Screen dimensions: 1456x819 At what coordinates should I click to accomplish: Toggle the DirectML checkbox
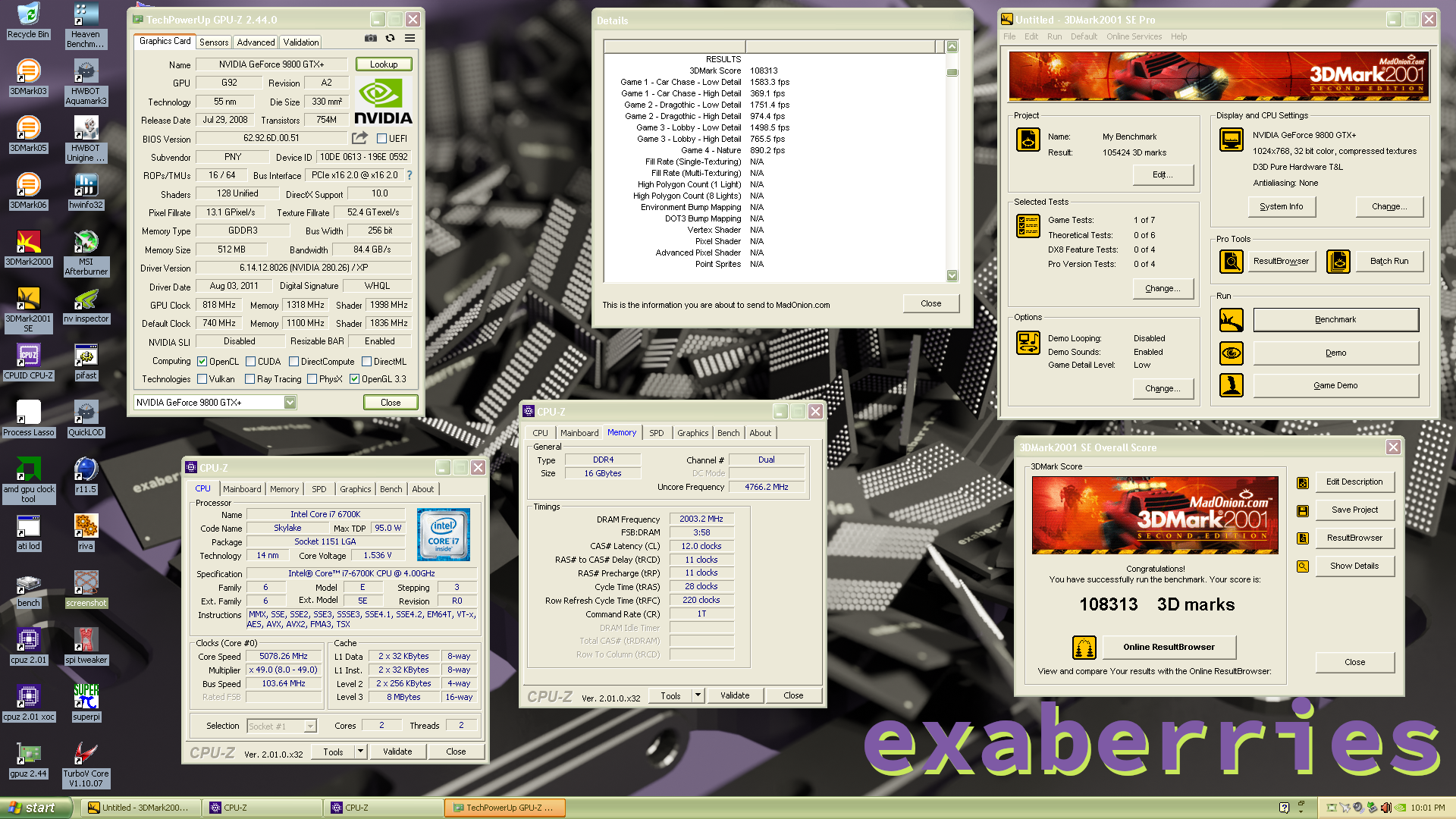pos(366,362)
